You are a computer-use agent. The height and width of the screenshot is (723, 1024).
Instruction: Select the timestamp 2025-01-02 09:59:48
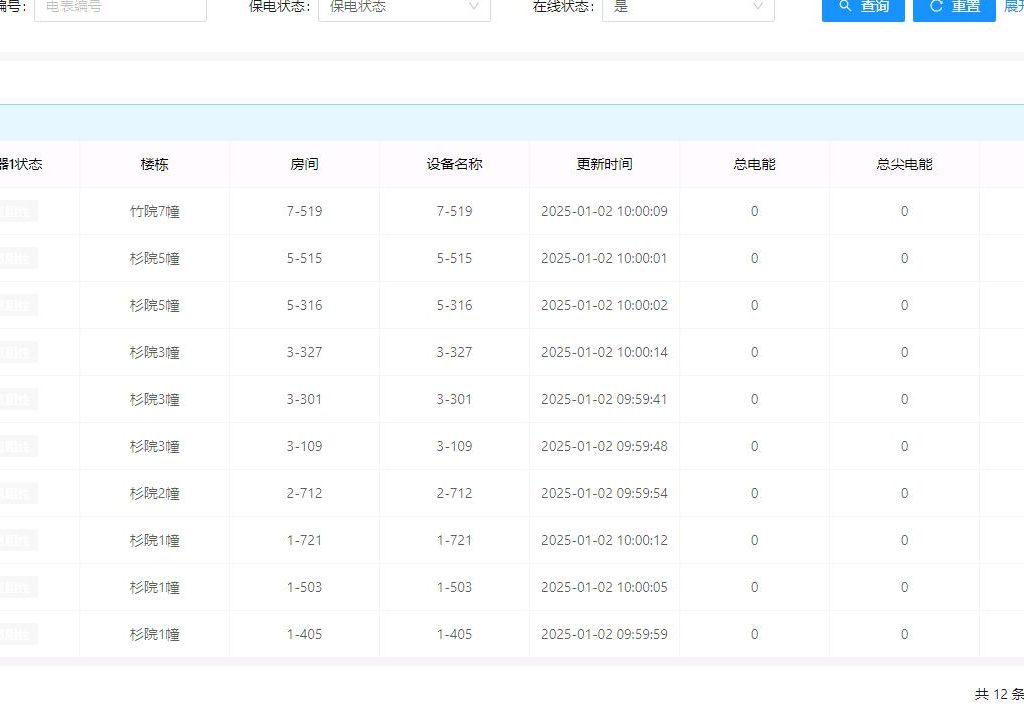(x=605, y=447)
